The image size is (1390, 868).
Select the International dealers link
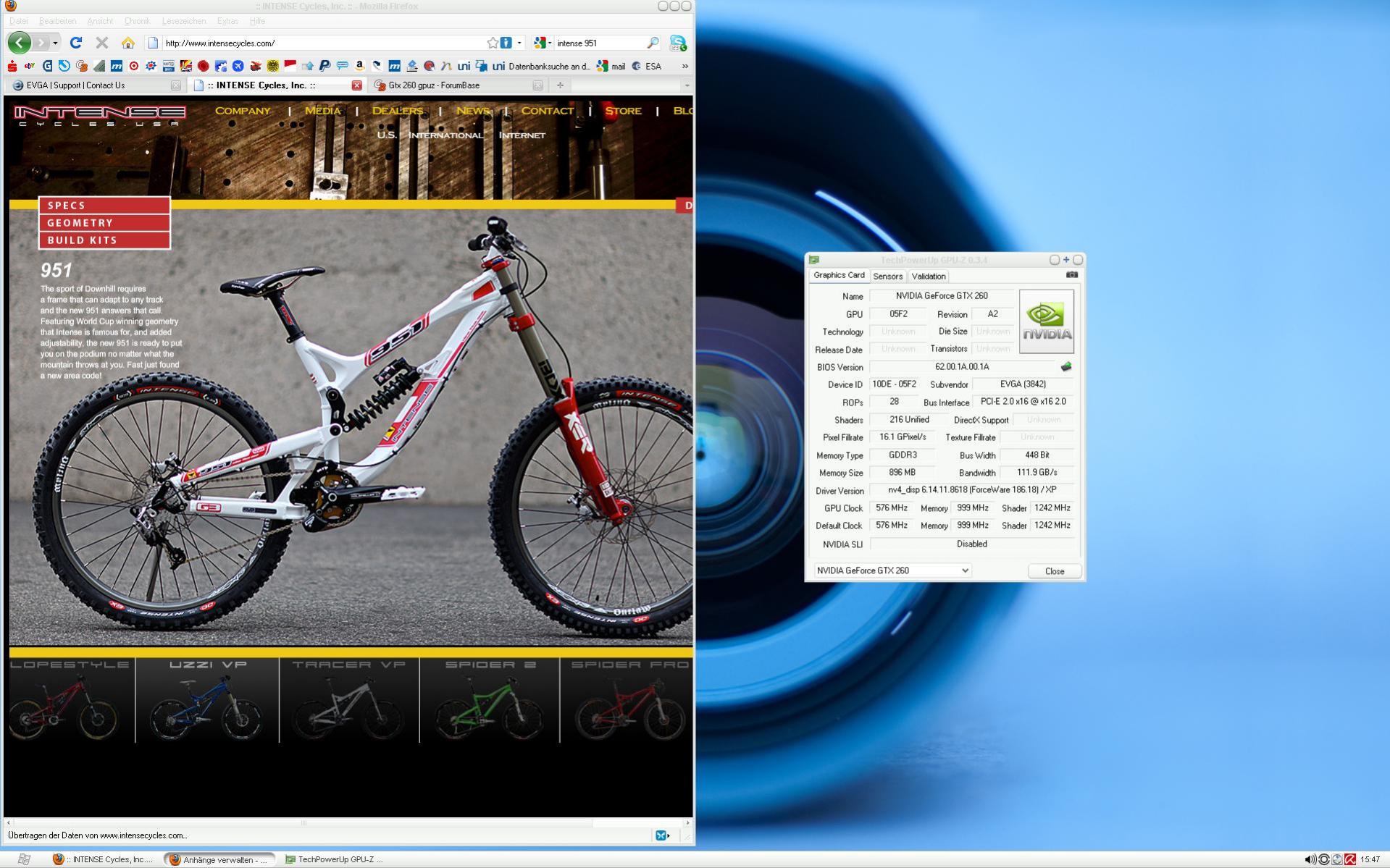[x=445, y=135]
